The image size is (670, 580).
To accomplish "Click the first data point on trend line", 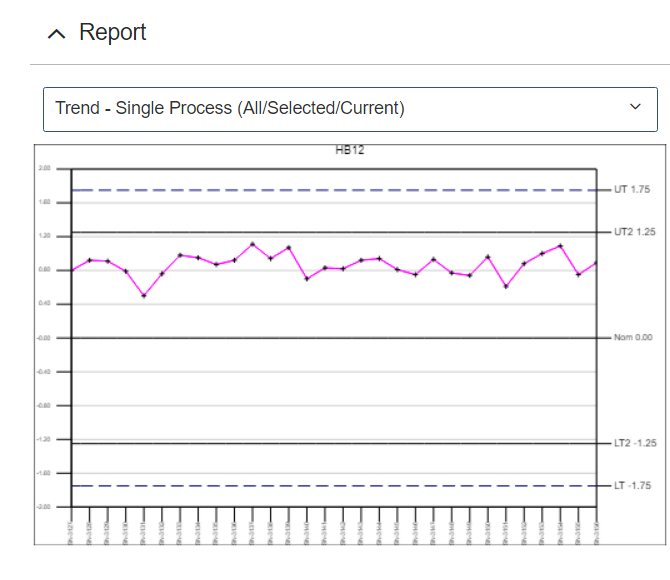I will tap(72, 270).
